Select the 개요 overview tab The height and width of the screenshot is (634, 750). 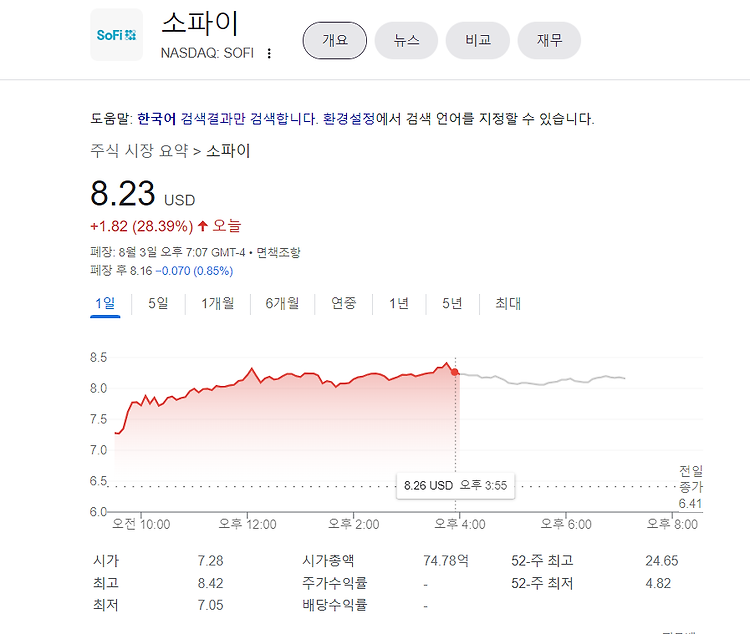(x=335, y=40)
